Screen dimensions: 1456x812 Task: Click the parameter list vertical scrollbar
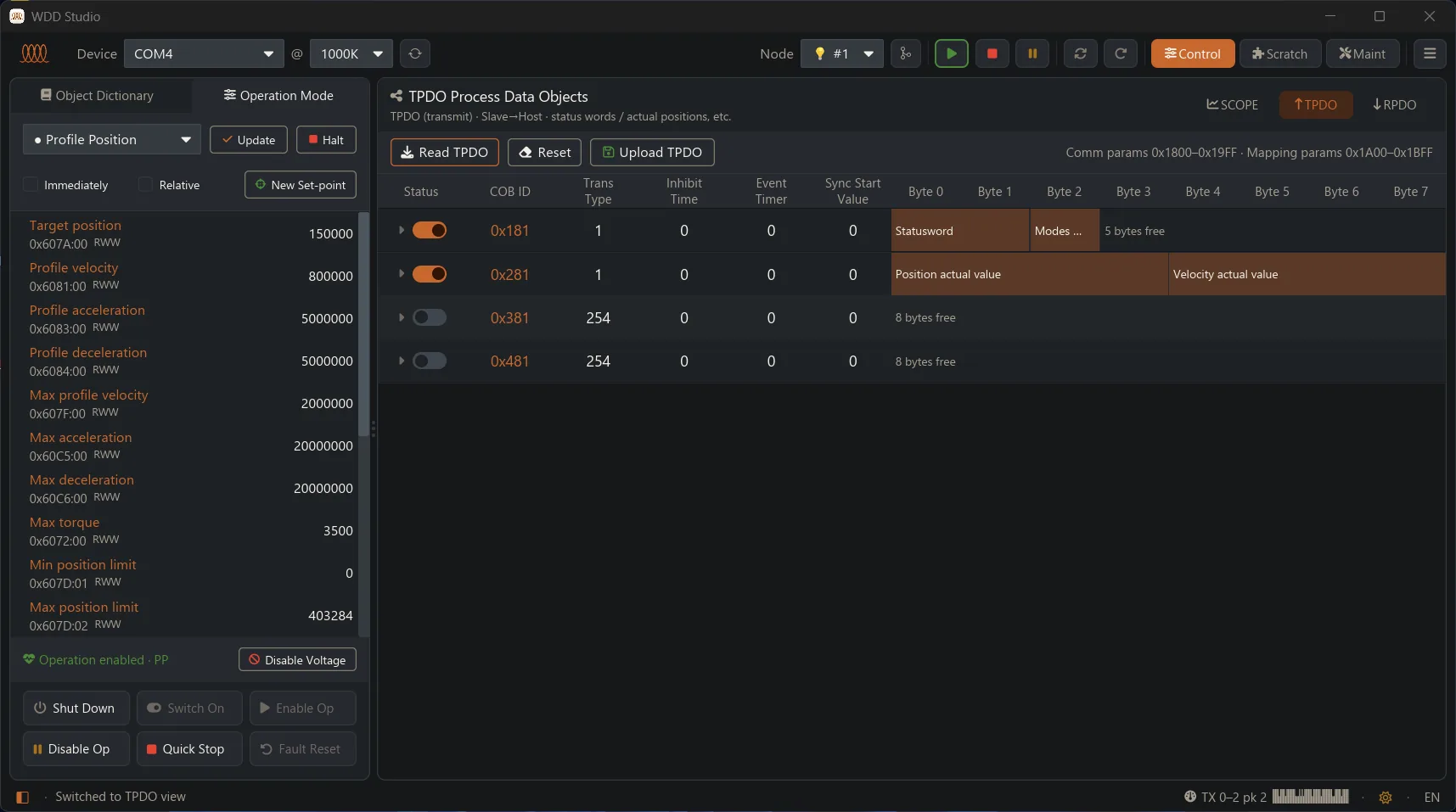(x=364, y=322)
